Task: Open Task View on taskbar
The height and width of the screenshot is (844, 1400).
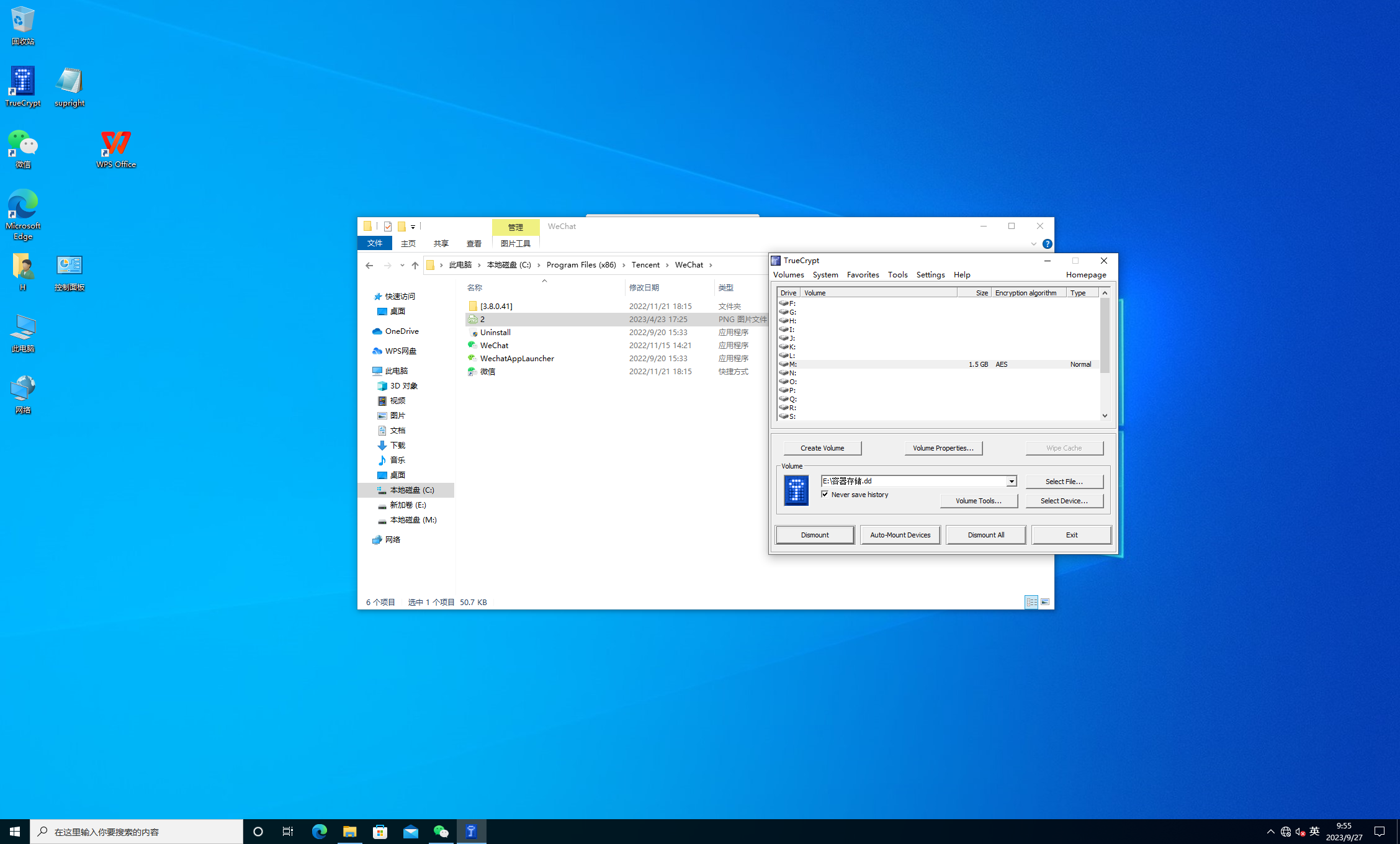Action: pos(288,832)
